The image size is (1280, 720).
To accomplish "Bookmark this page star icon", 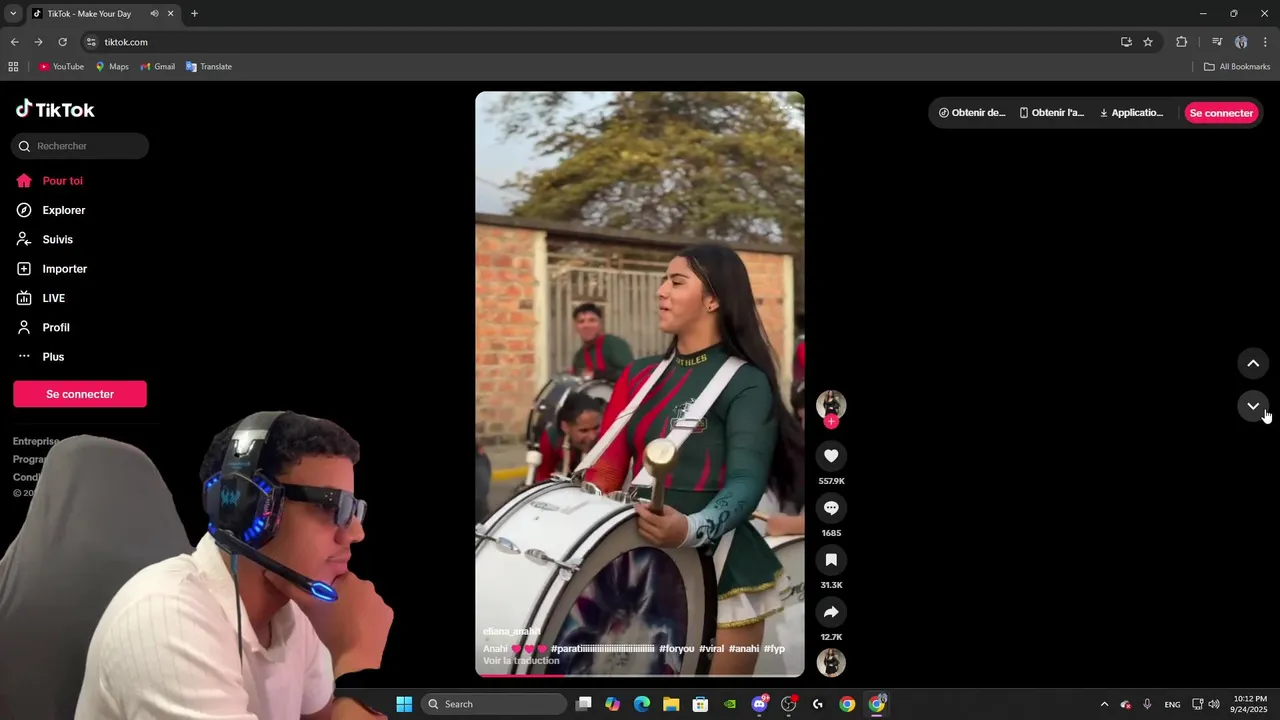I will tap(1148, 42).
